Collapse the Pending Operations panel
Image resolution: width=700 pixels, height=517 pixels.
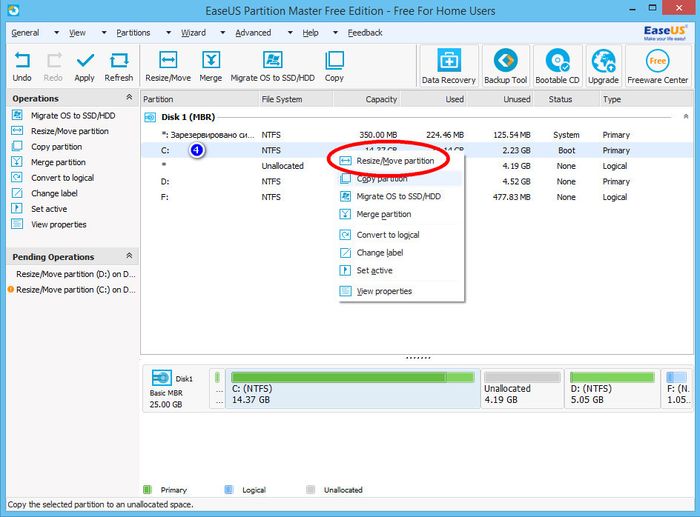click(x=129, y=256)
